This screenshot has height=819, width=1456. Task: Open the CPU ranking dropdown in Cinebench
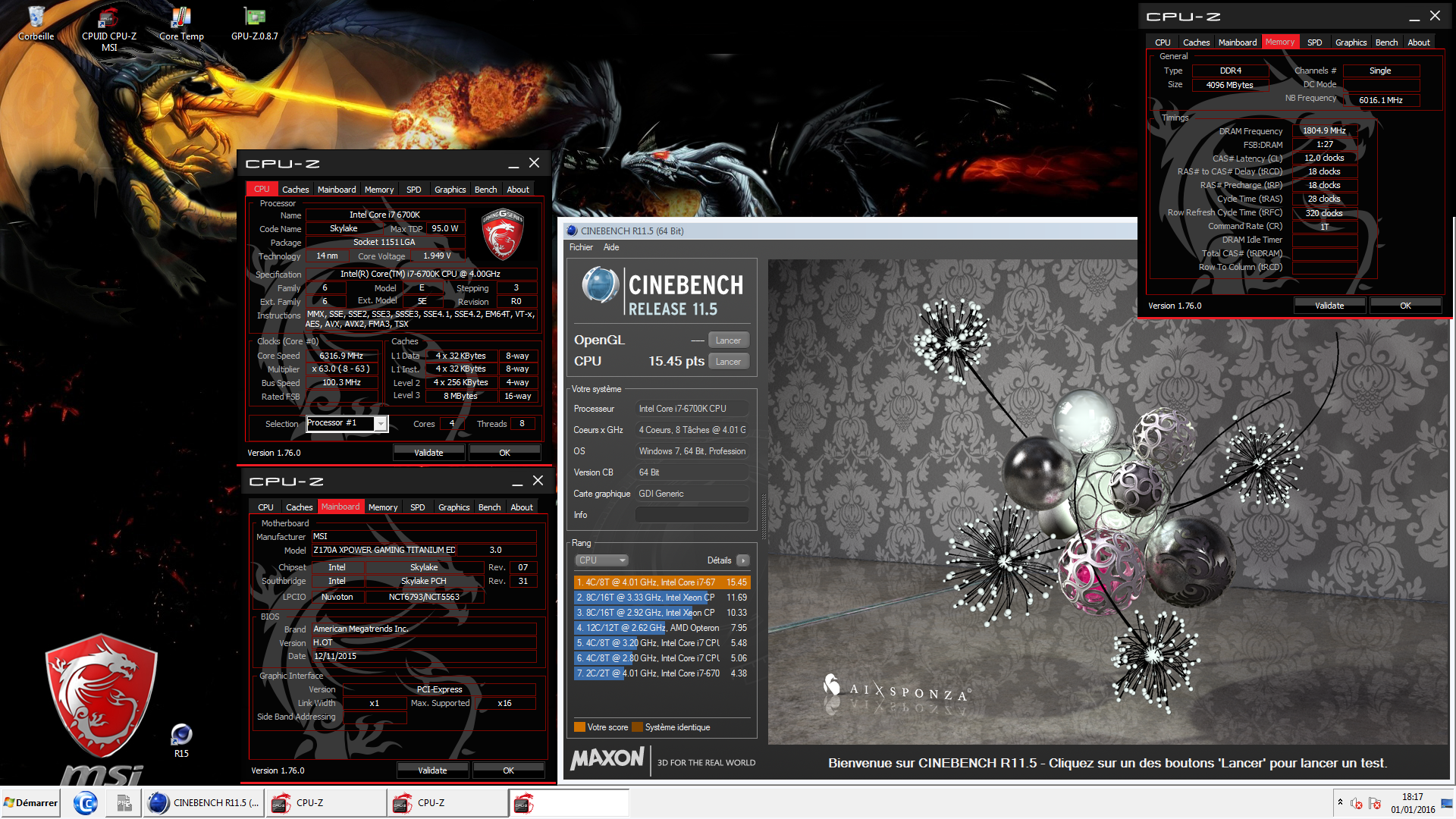coord(601,560)
